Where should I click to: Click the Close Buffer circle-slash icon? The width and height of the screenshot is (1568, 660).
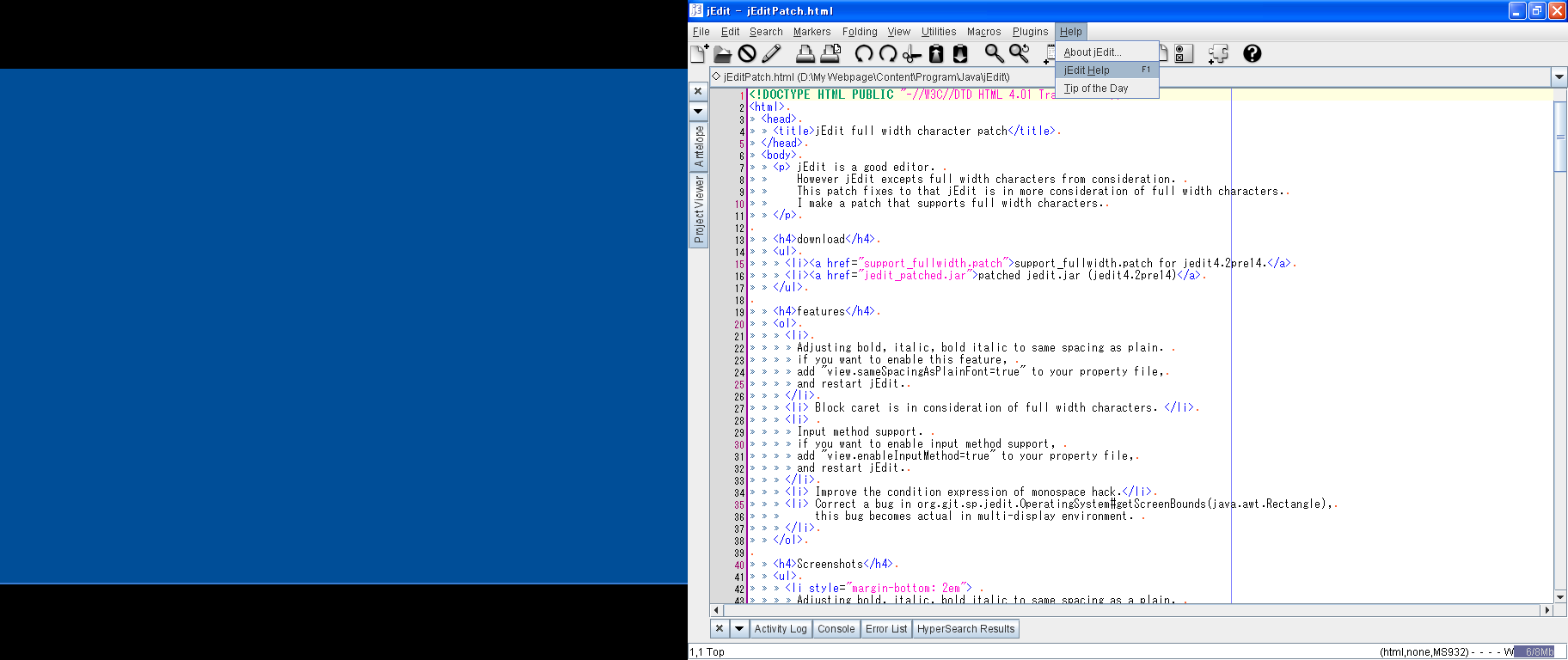click(747, 53)
